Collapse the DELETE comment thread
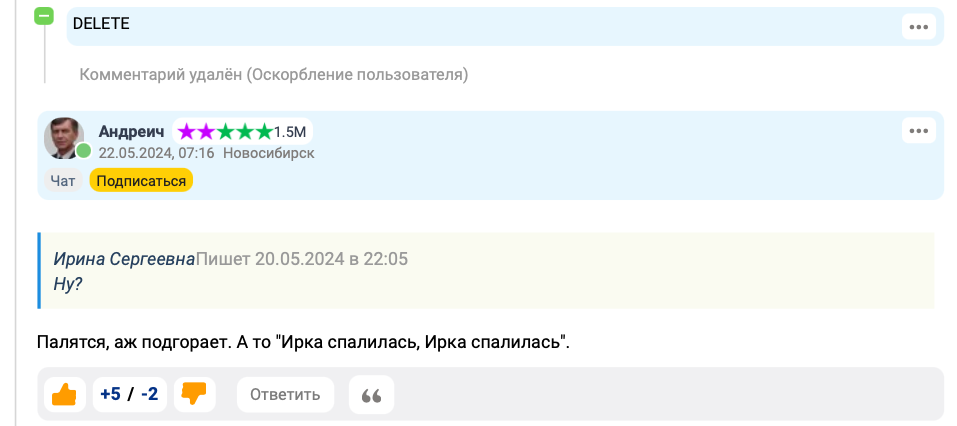Screen dimensions: 957x426 [x=44, y=16]
